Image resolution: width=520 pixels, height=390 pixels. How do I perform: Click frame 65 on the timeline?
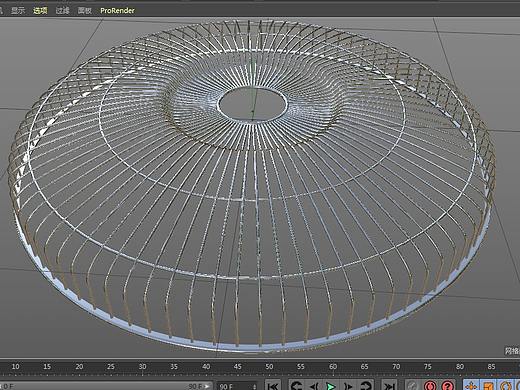click(x=364, y=367)
